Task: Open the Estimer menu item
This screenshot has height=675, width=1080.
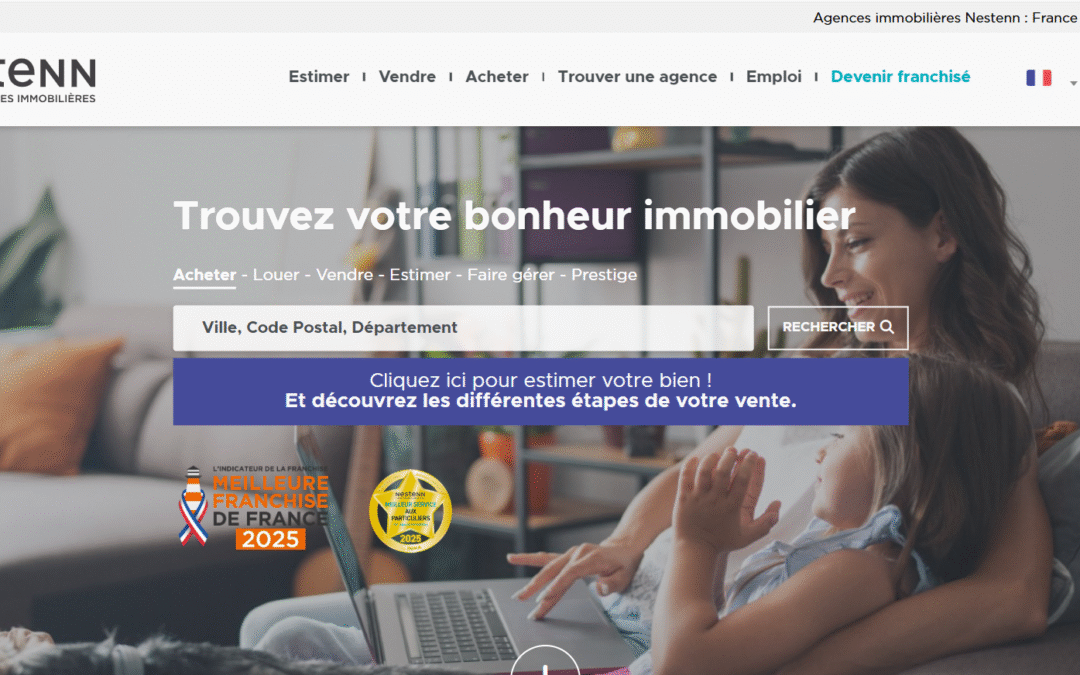Action: point(319,76)
